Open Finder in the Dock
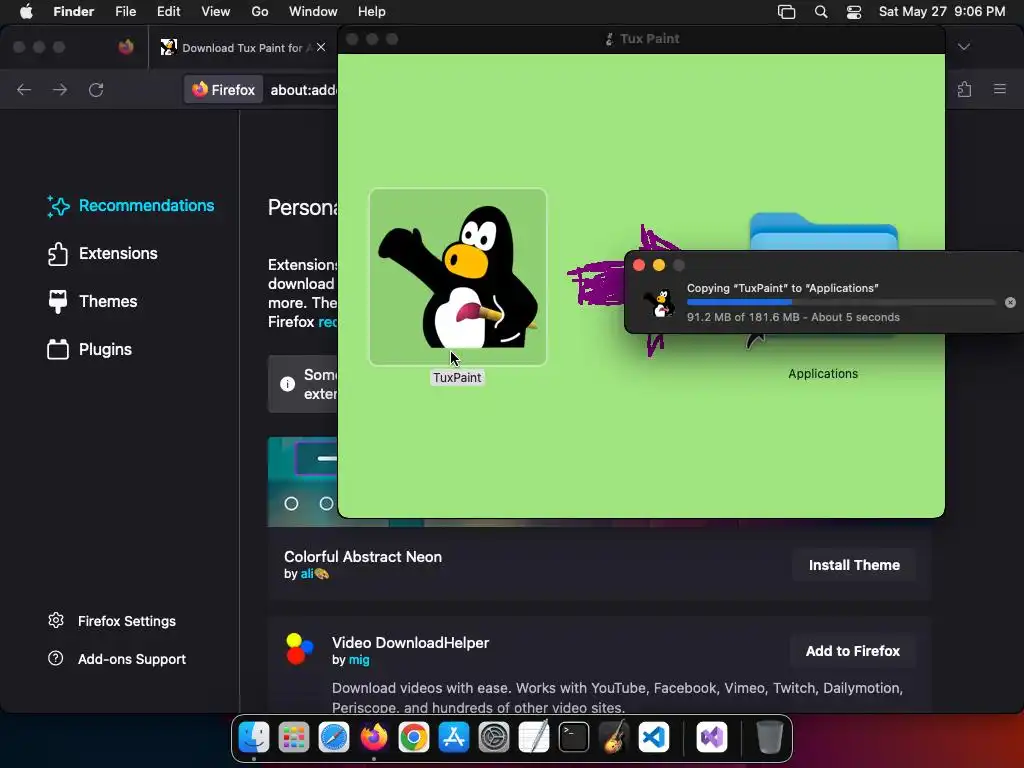Viewport: 1024px width, 768px height. [254, 737]
